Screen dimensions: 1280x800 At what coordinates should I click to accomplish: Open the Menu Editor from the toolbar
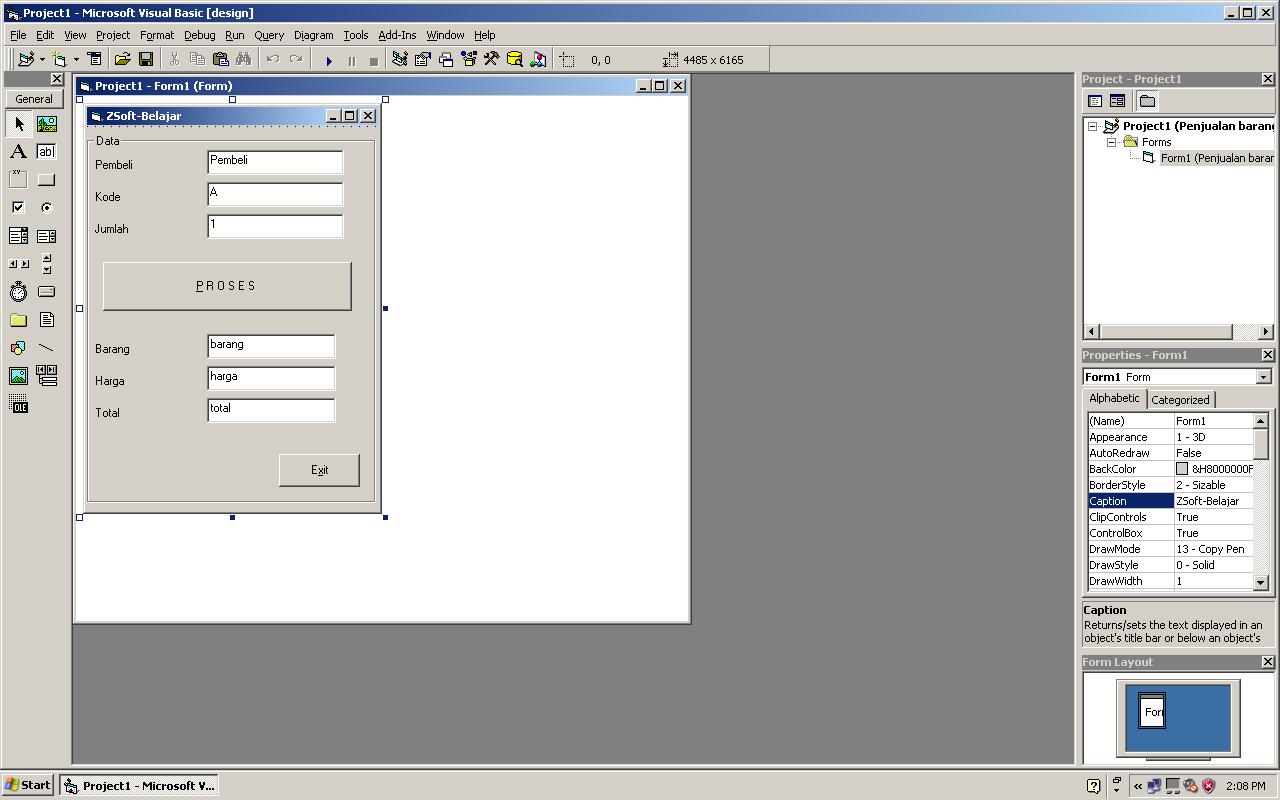(x=94, y=59)
